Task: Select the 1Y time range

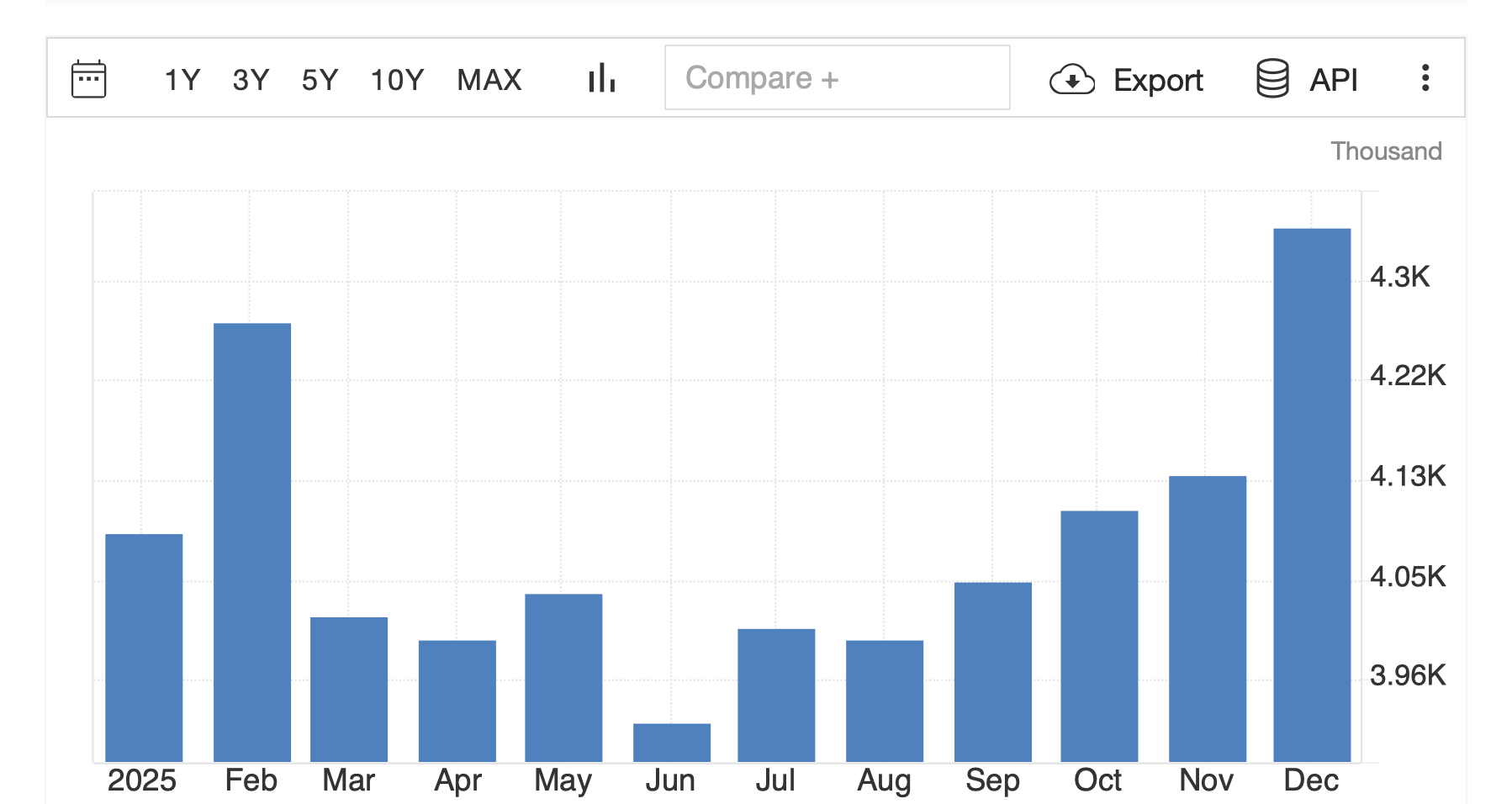Action: click(x=182, y=80)
